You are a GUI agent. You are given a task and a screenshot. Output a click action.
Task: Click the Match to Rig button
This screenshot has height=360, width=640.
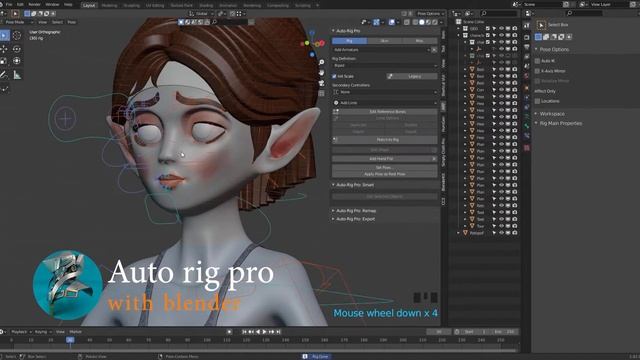click(384, 140)
